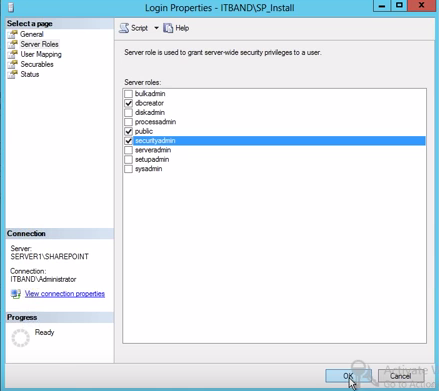Click the Script toolbar label
The image size is (439, 391).
(139, 28)
